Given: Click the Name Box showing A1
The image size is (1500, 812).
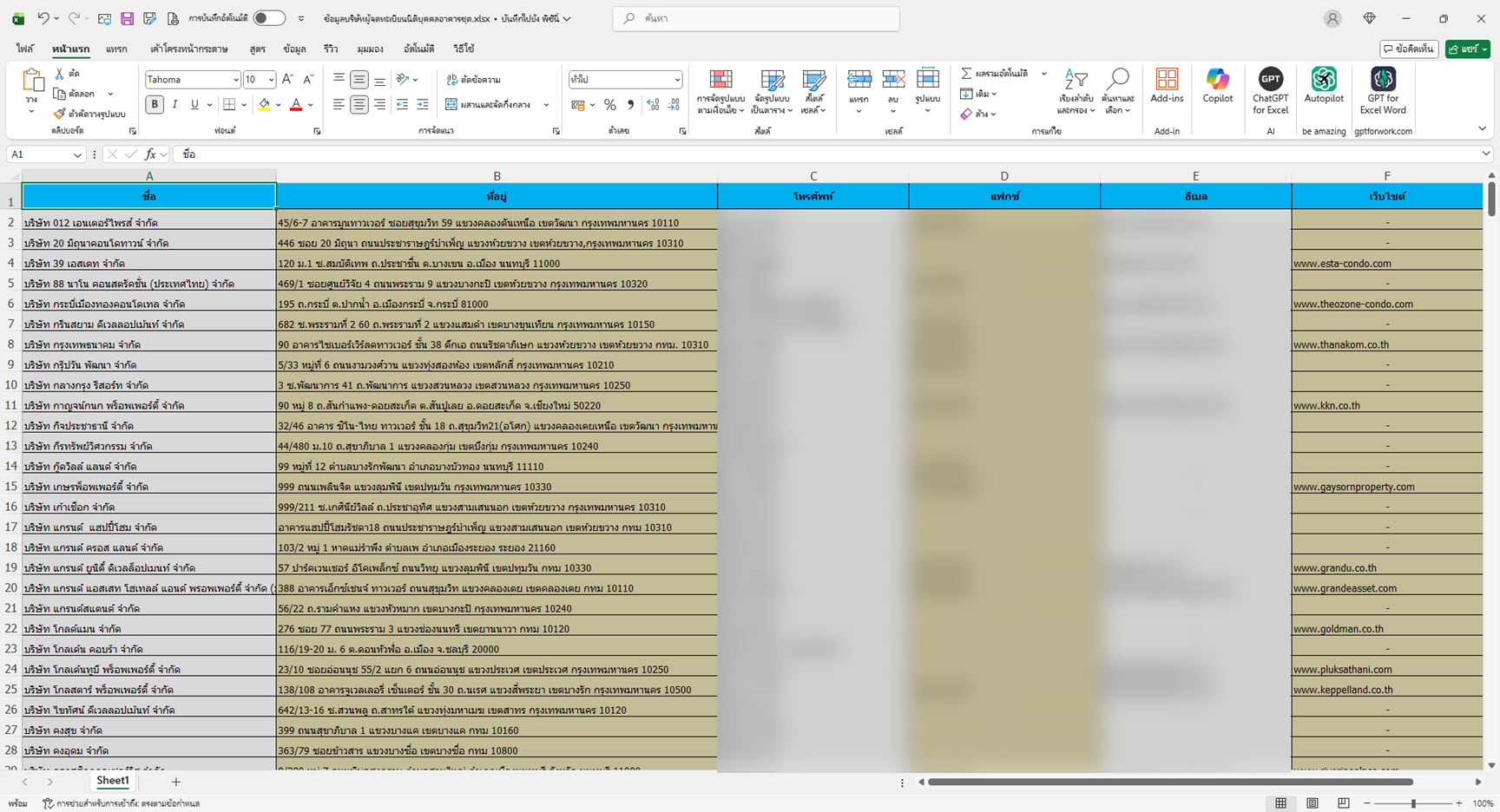Looking at the screenshot, I should (x=39, y=154).
